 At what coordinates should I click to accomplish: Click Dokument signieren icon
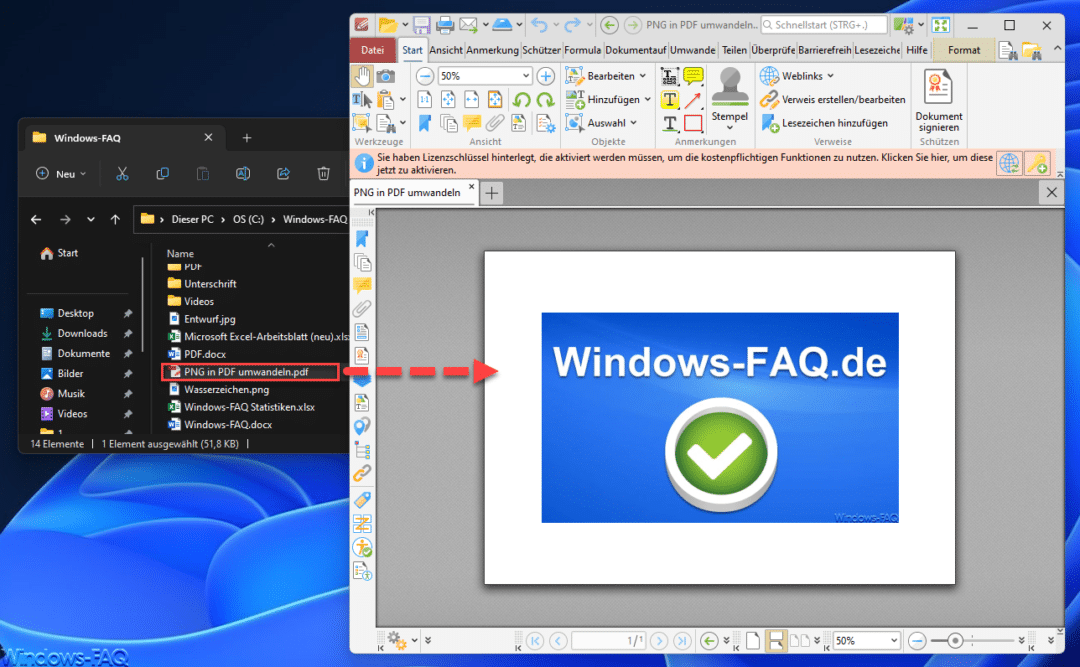point(939,101)
